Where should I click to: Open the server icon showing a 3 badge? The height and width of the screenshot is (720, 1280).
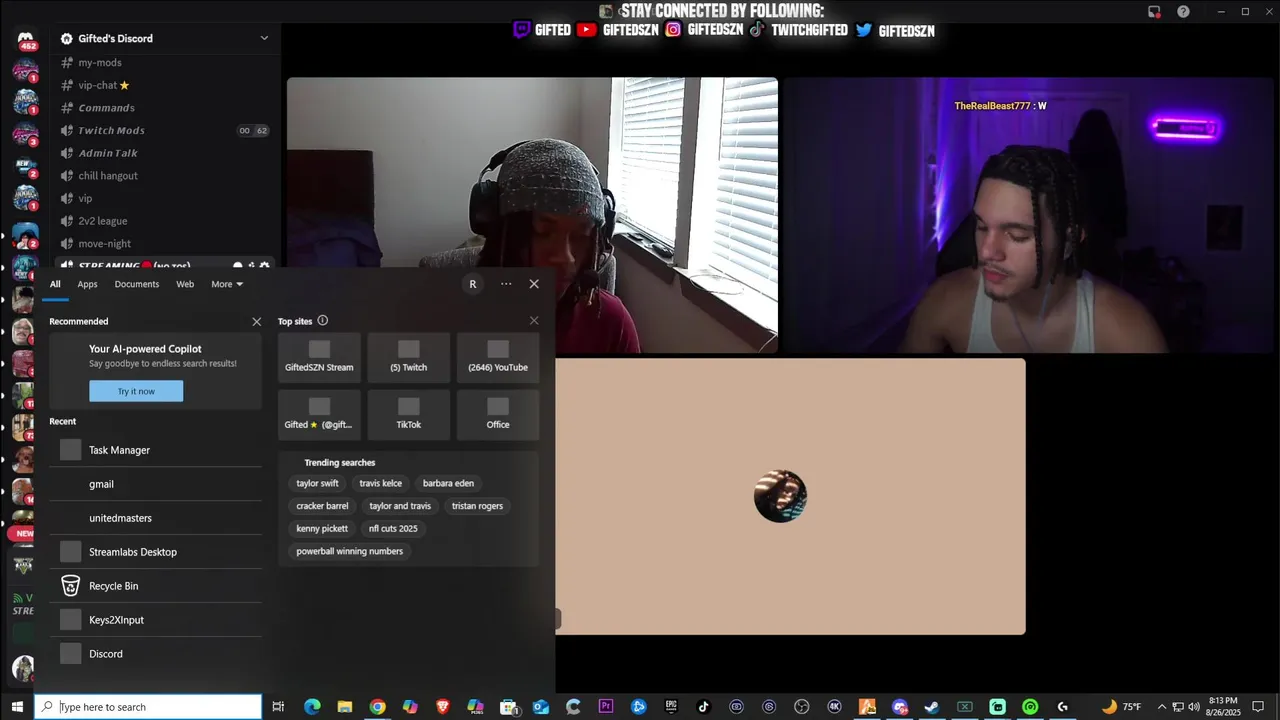click(25, 134)
